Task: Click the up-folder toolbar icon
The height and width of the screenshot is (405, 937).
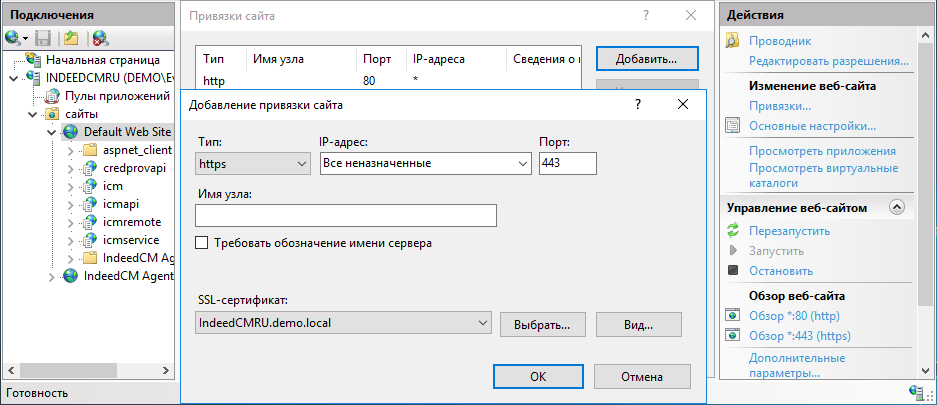Action: click(71, 39)
